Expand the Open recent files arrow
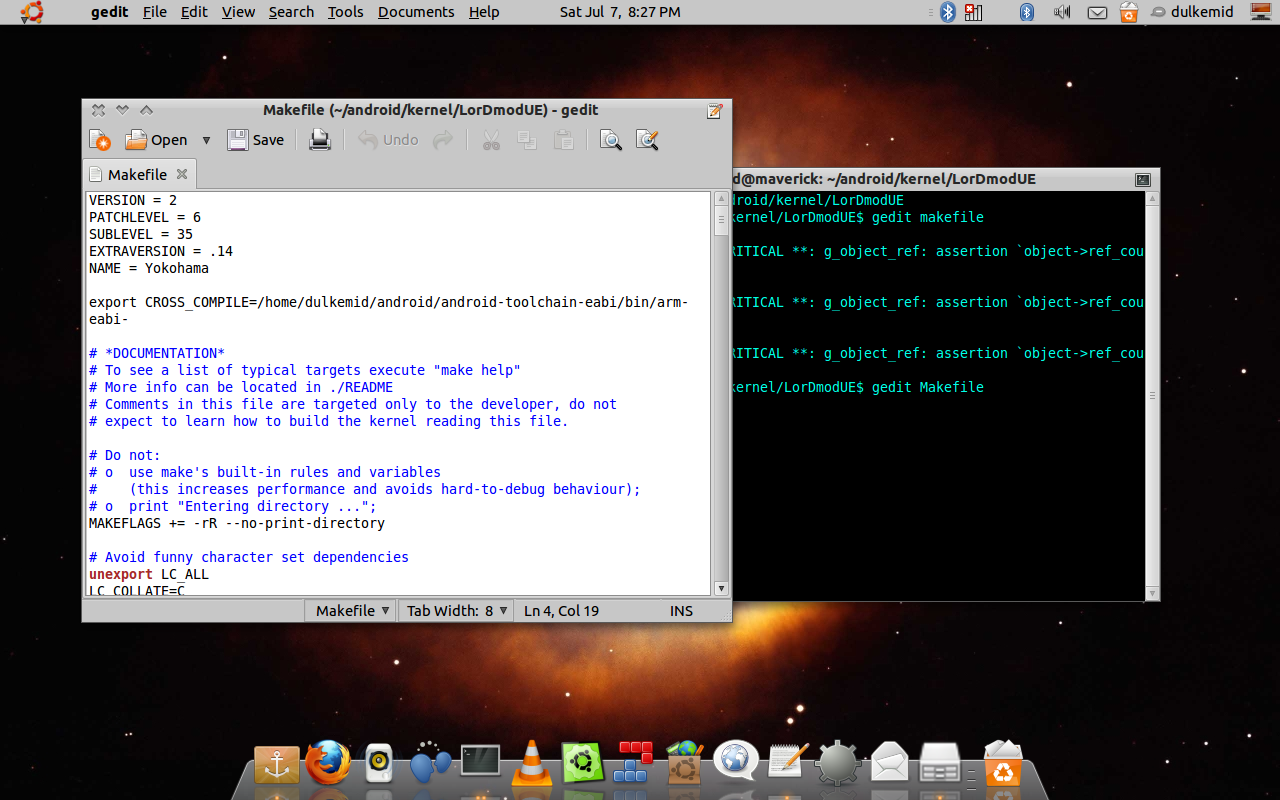Viewport: 1280px width, 800px height. pos(206,140)
